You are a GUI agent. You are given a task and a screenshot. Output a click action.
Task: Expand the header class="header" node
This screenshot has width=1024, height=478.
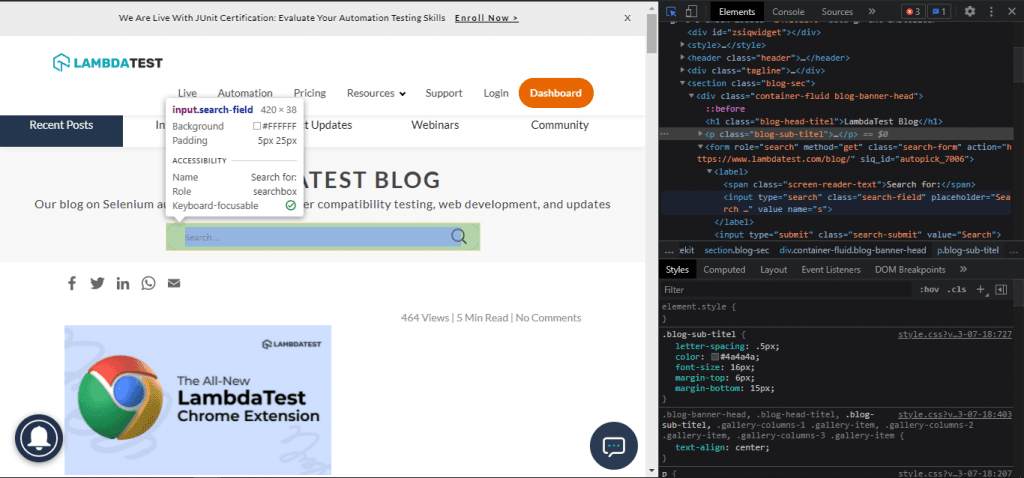(x=682, y=58)
